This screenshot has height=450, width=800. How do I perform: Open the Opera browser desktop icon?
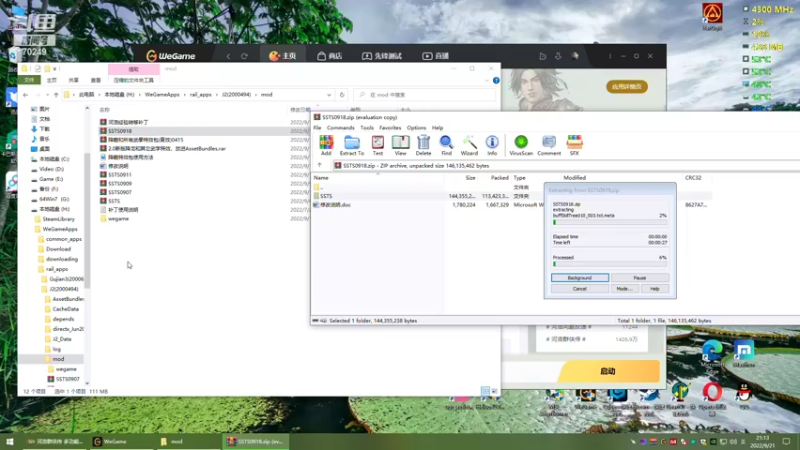click(712, 397)
